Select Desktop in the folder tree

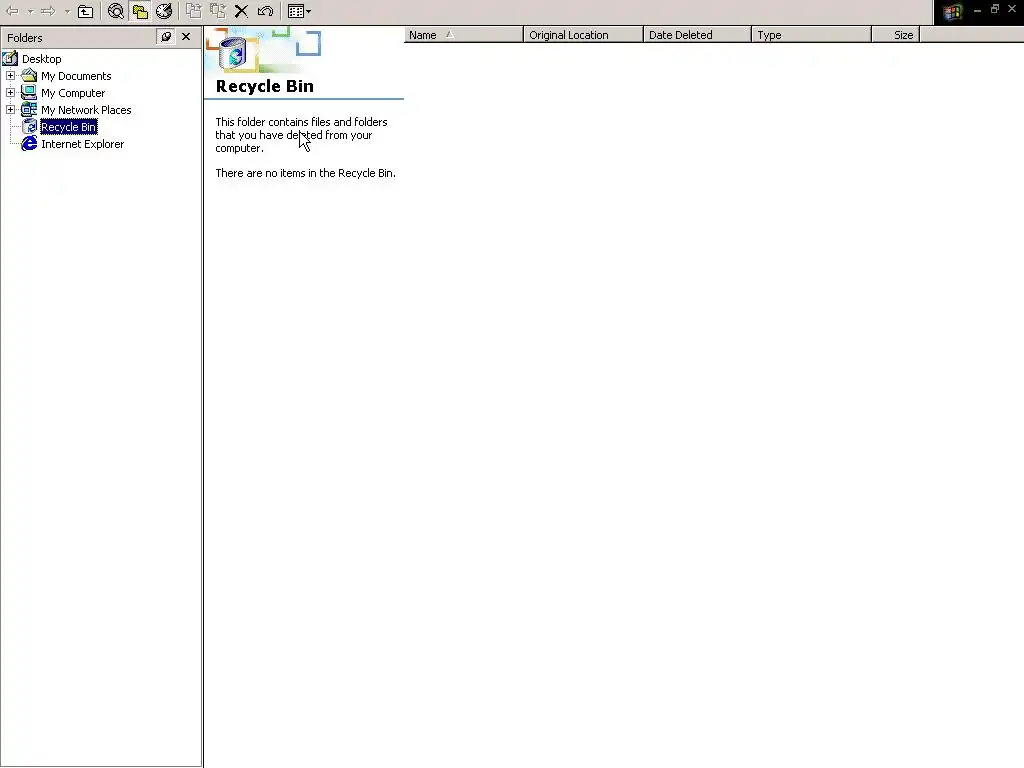42,59
